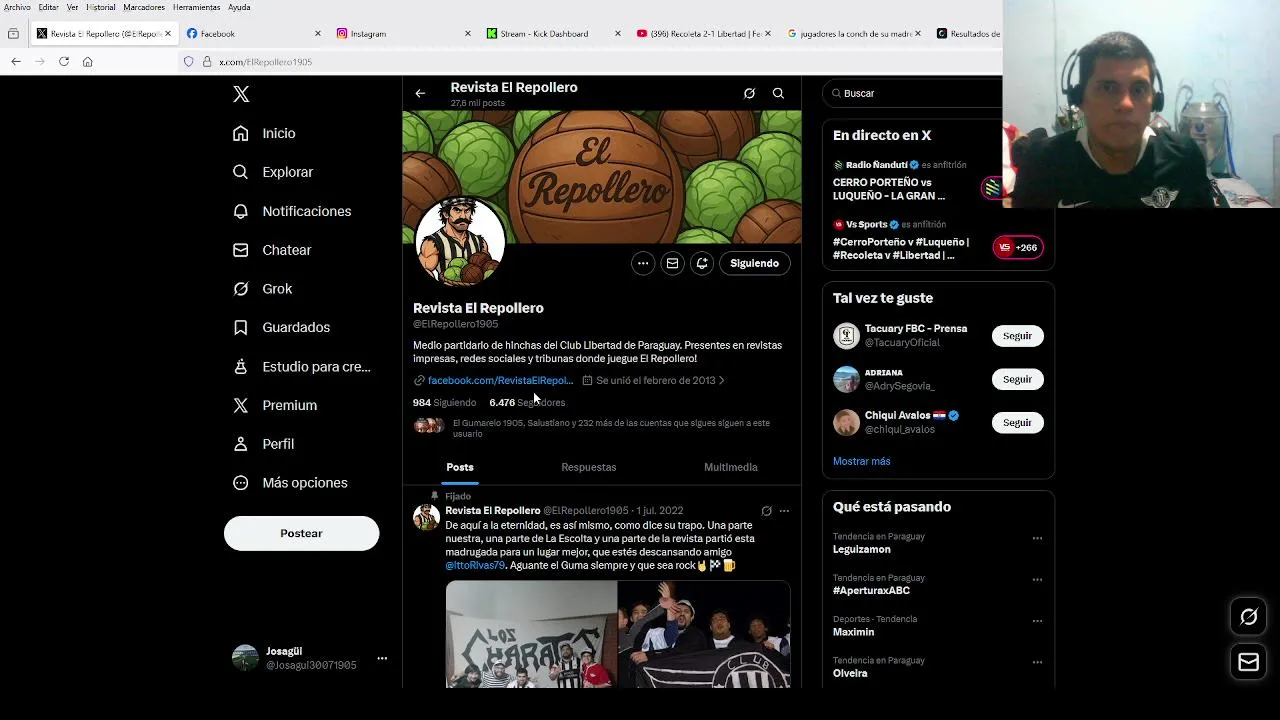Open Los Charatas photo in pinned post

pos(531,634)
